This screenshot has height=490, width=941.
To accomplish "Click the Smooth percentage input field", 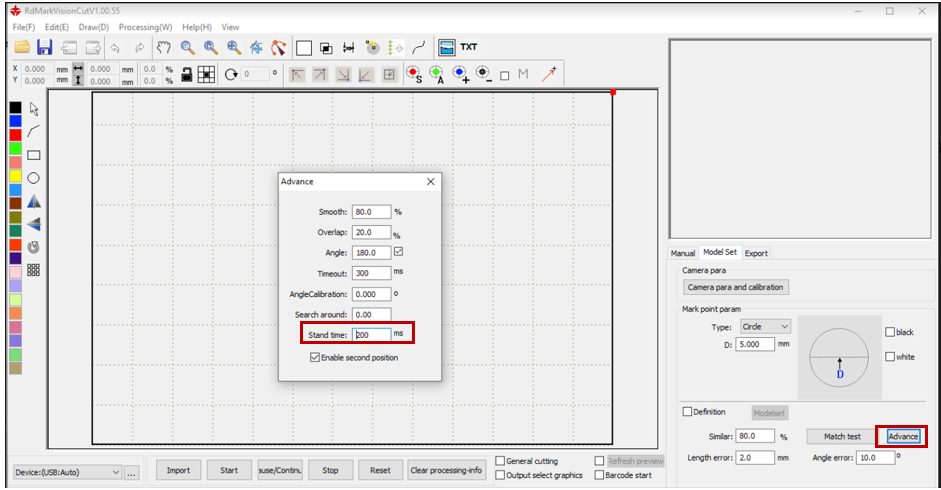I will pyautogui.click(x=371, y=212).
